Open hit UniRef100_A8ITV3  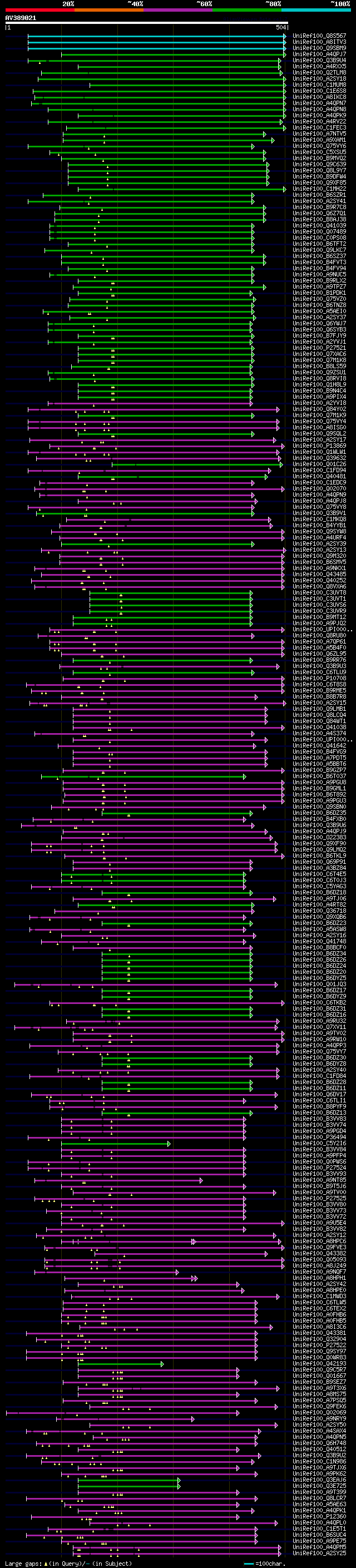pos(319,42)
